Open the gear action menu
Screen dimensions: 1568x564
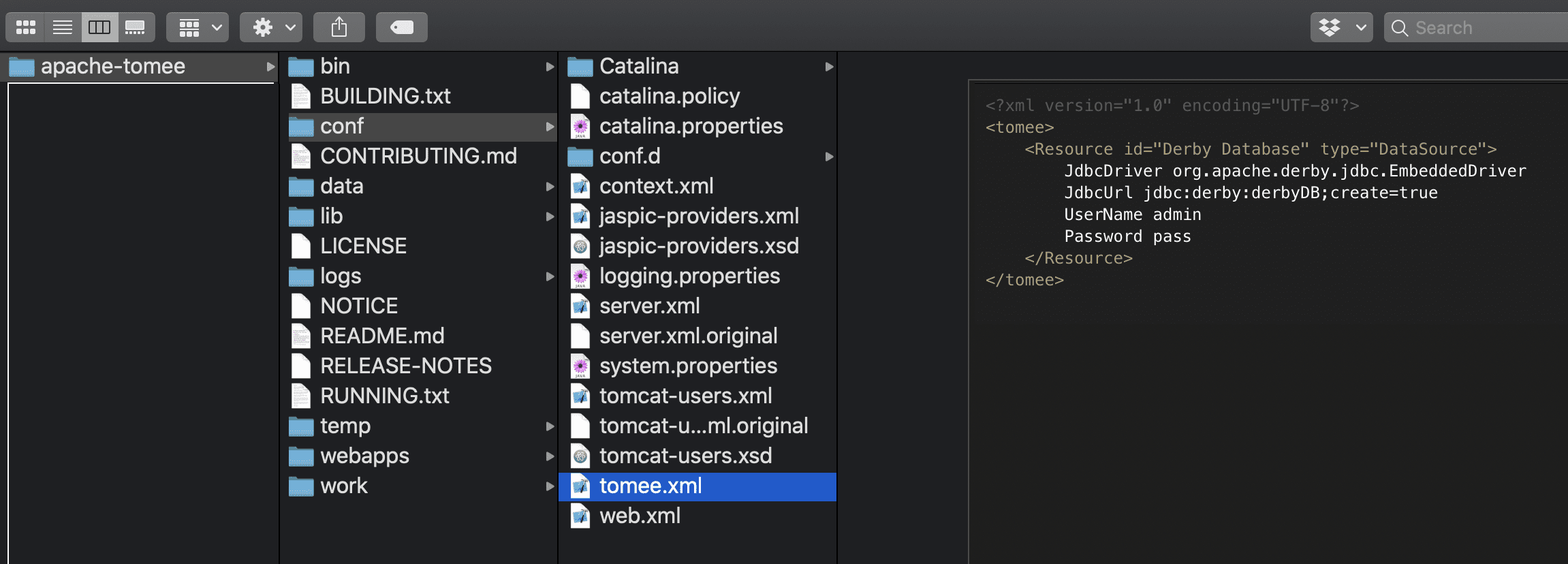pyautogui.click(x=272, y=27)
